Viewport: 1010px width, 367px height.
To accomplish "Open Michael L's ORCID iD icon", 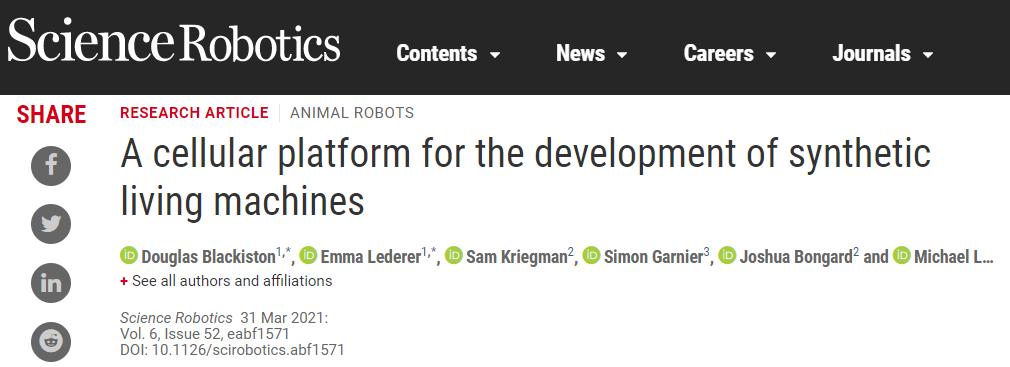I will point(902,256).
